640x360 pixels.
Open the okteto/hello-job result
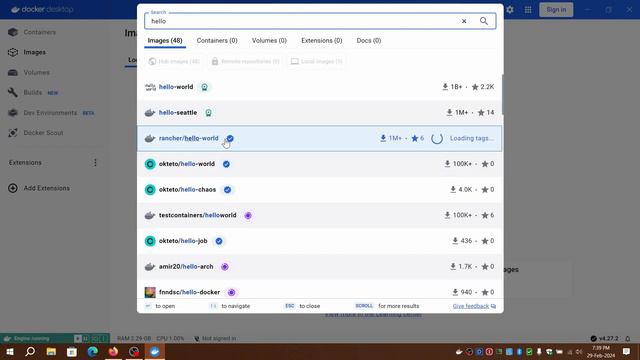pos(320,241)
